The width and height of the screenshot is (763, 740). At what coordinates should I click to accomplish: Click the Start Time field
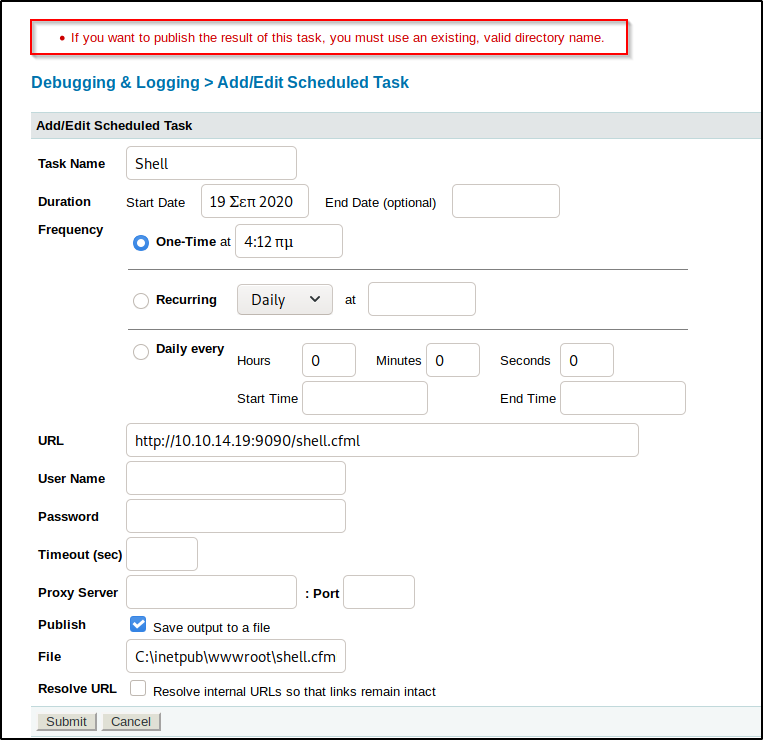[x=365, y=398]
